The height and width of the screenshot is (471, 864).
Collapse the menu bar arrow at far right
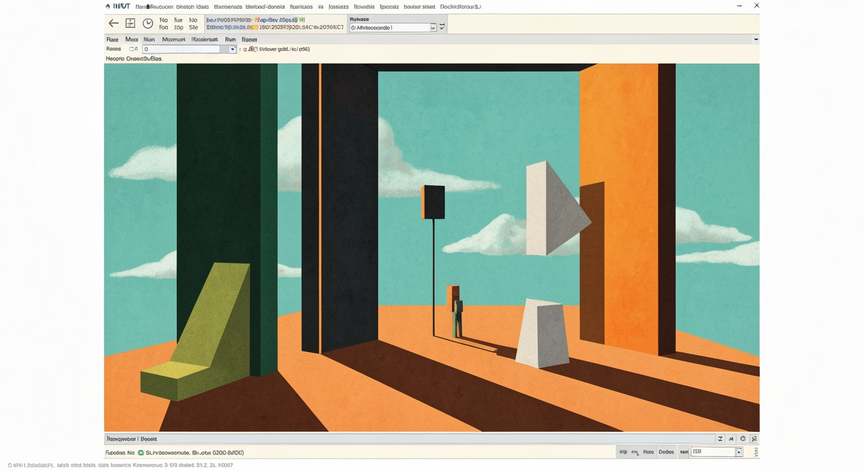tap(756, 39)
